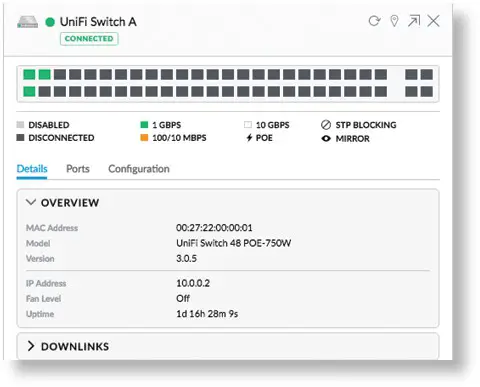Click the CONNECTED status badge
Viewport: 480px width, 387px height.
[89, 39]
